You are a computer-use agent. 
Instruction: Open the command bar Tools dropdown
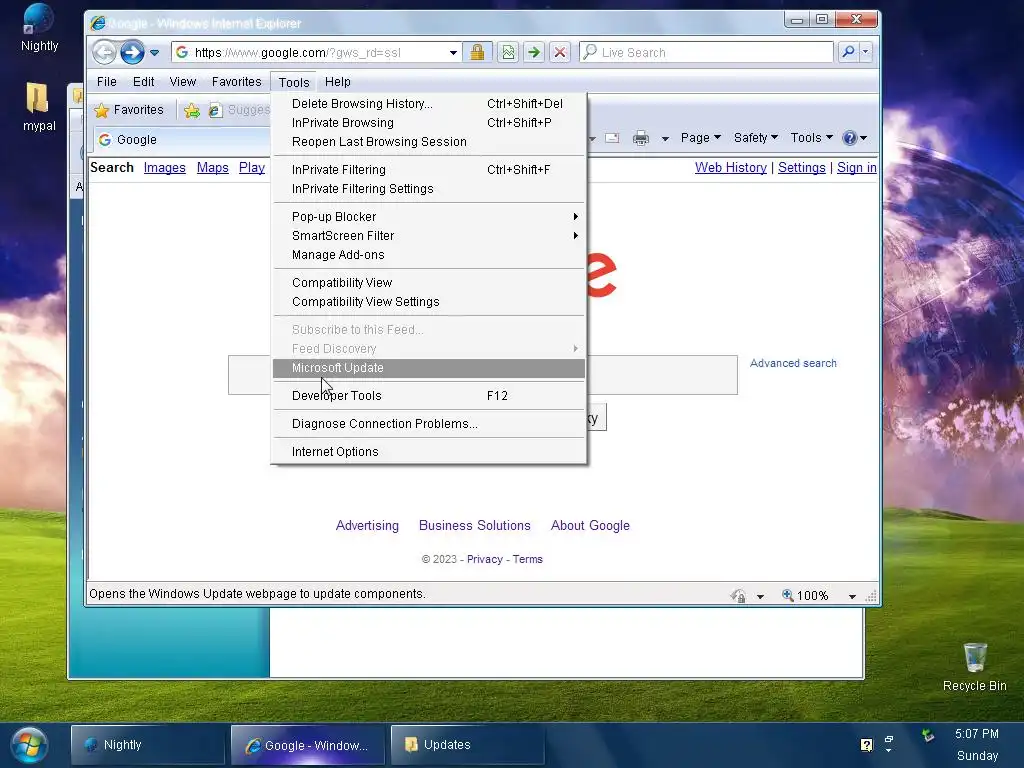click(812, 137)
